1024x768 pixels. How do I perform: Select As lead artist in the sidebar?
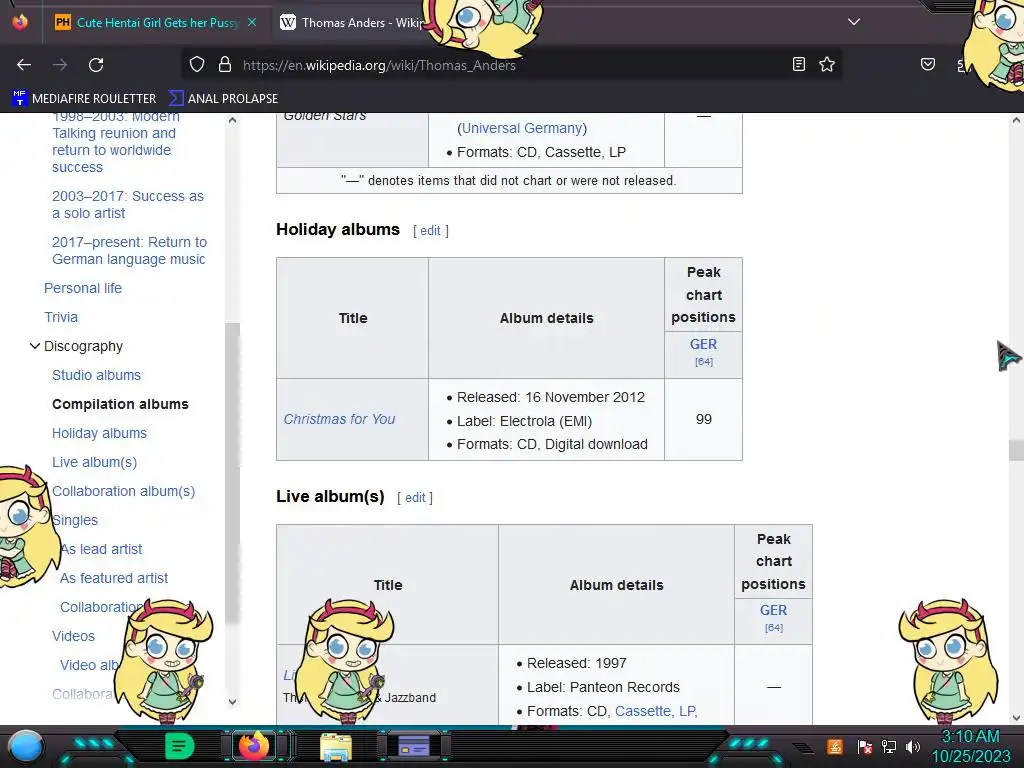[101, 549]
